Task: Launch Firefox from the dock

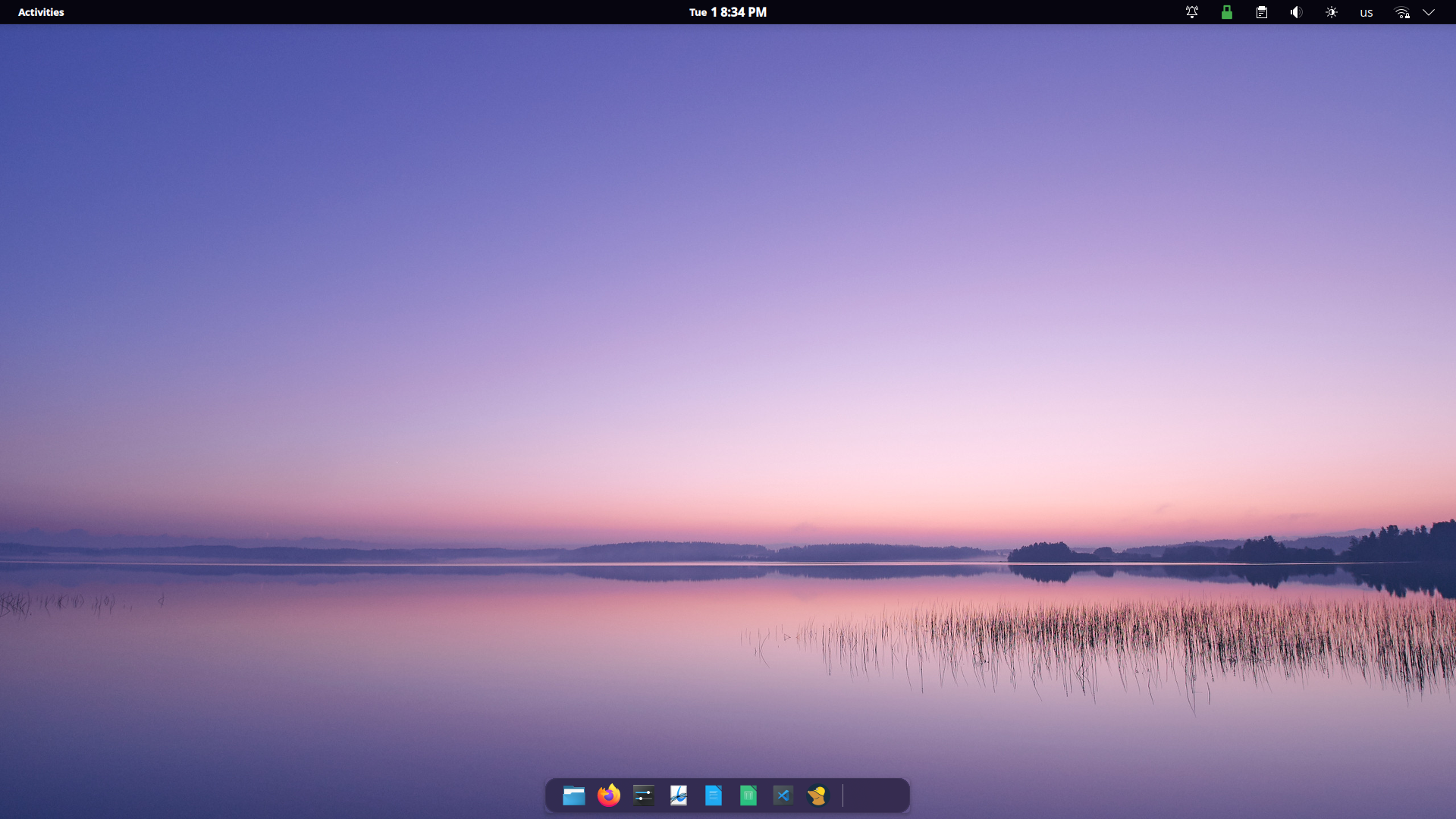Action: pos(608,795)
